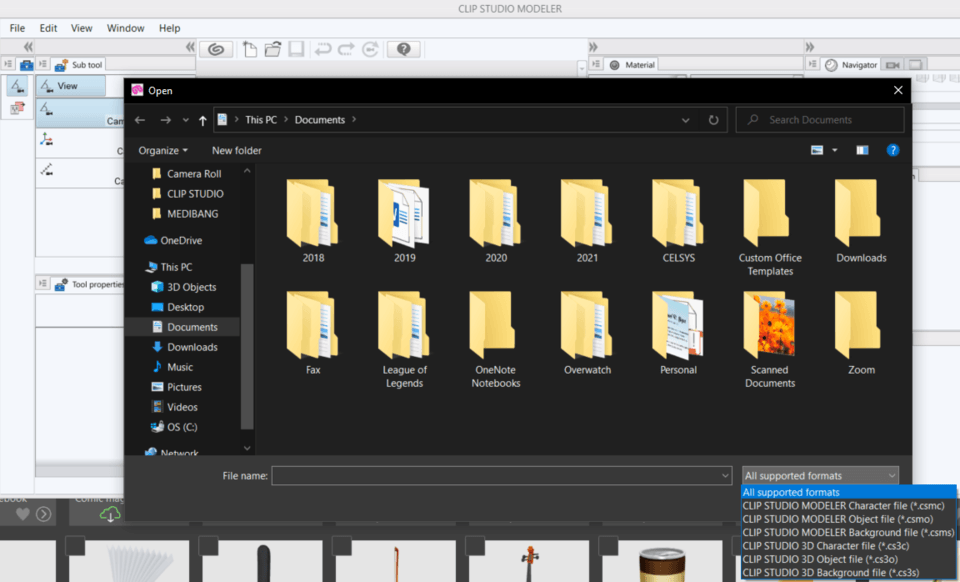Screen dimensions: 960x582
Task: Open recent locations dropdown beside forward arrow
Action: (186, 120)
